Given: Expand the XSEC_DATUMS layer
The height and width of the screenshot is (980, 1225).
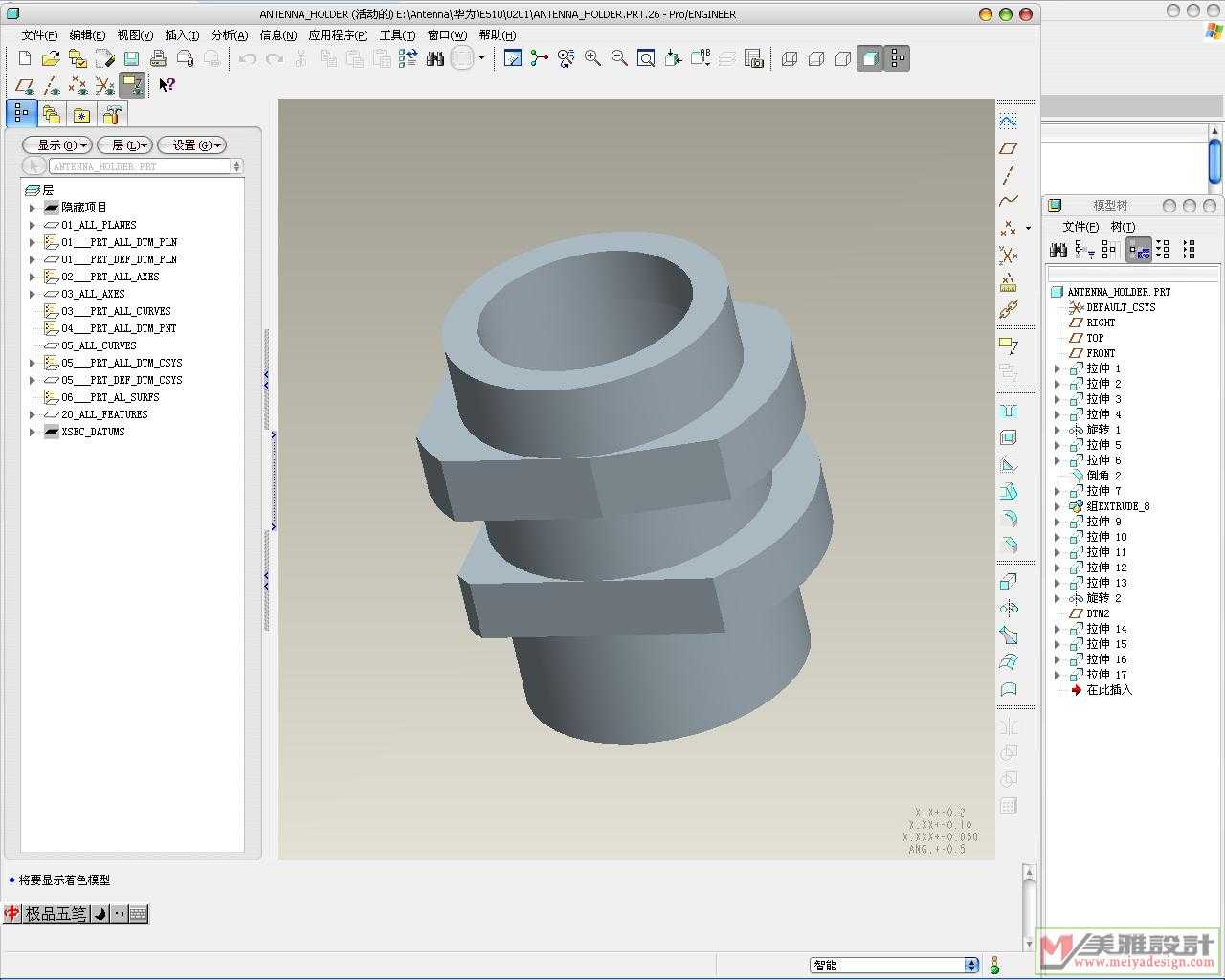Looking at the screenshot, I should point(33,432).
